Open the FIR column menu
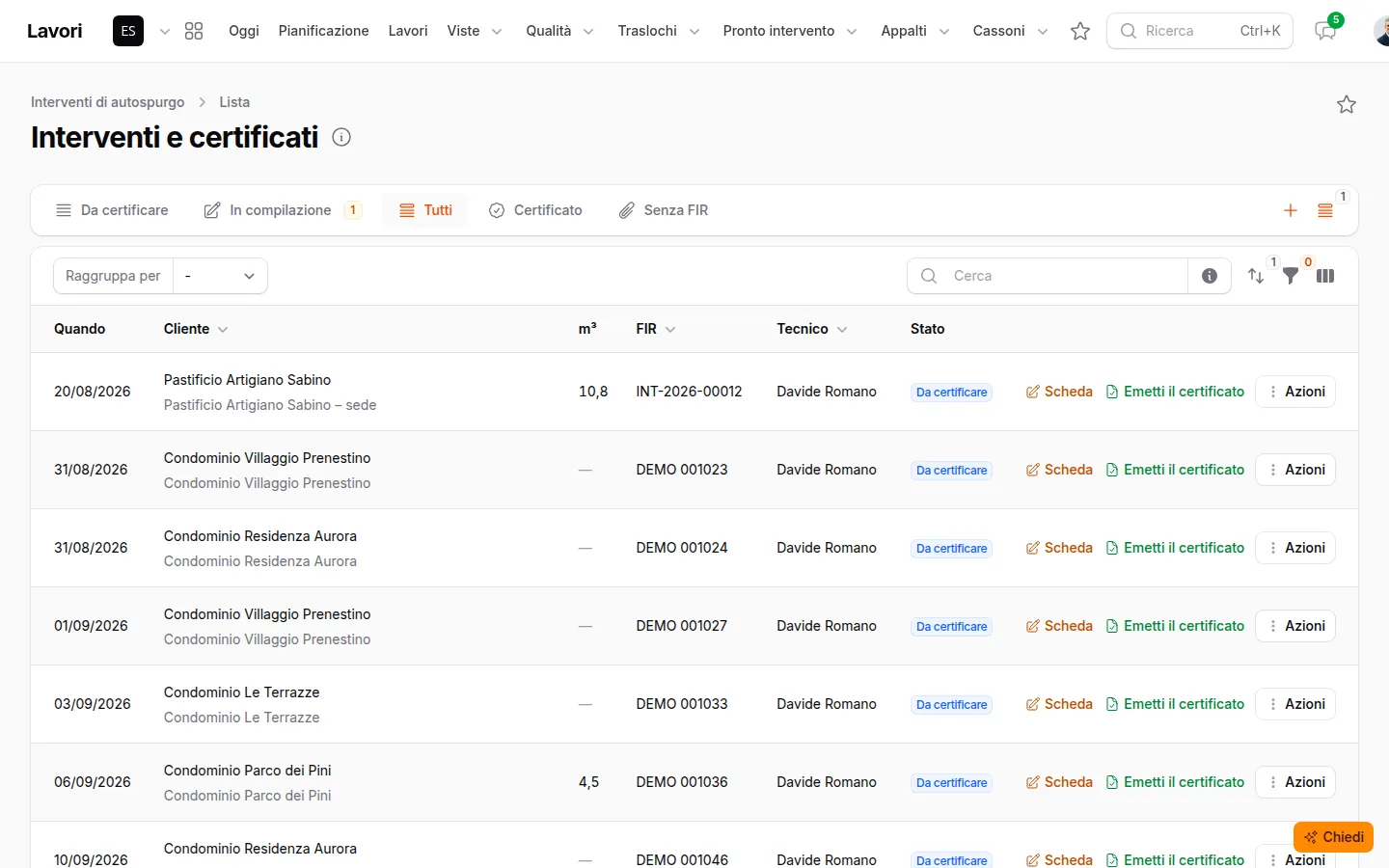 click(670, 329)
